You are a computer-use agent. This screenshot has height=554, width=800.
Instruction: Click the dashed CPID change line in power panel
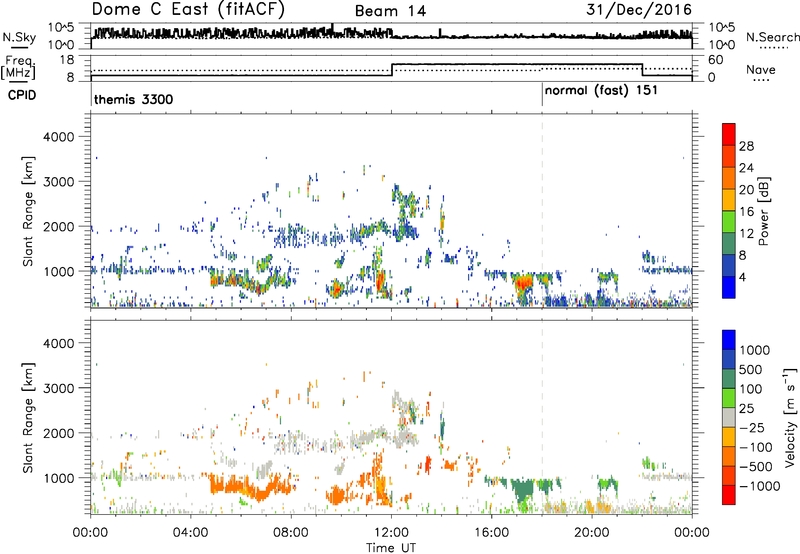pyautogui.click(x=542, y=210)
